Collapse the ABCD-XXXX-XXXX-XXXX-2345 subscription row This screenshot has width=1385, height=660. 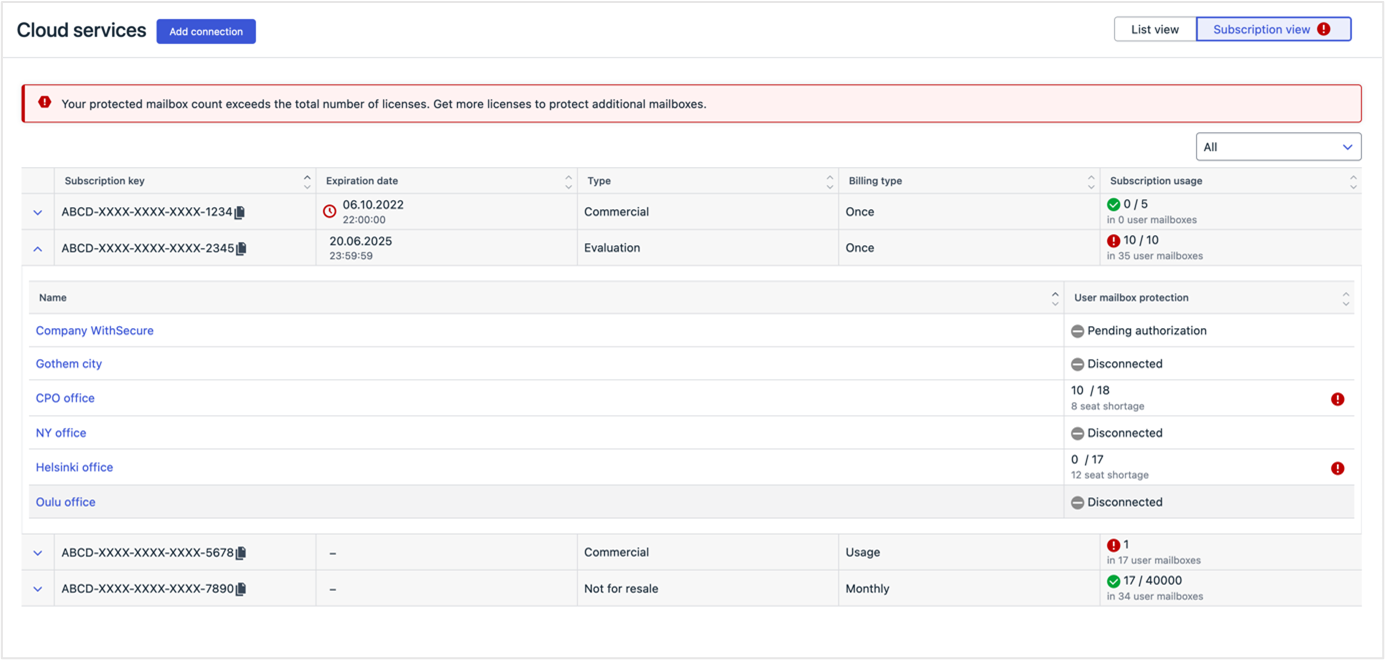(x=38, y=249)
